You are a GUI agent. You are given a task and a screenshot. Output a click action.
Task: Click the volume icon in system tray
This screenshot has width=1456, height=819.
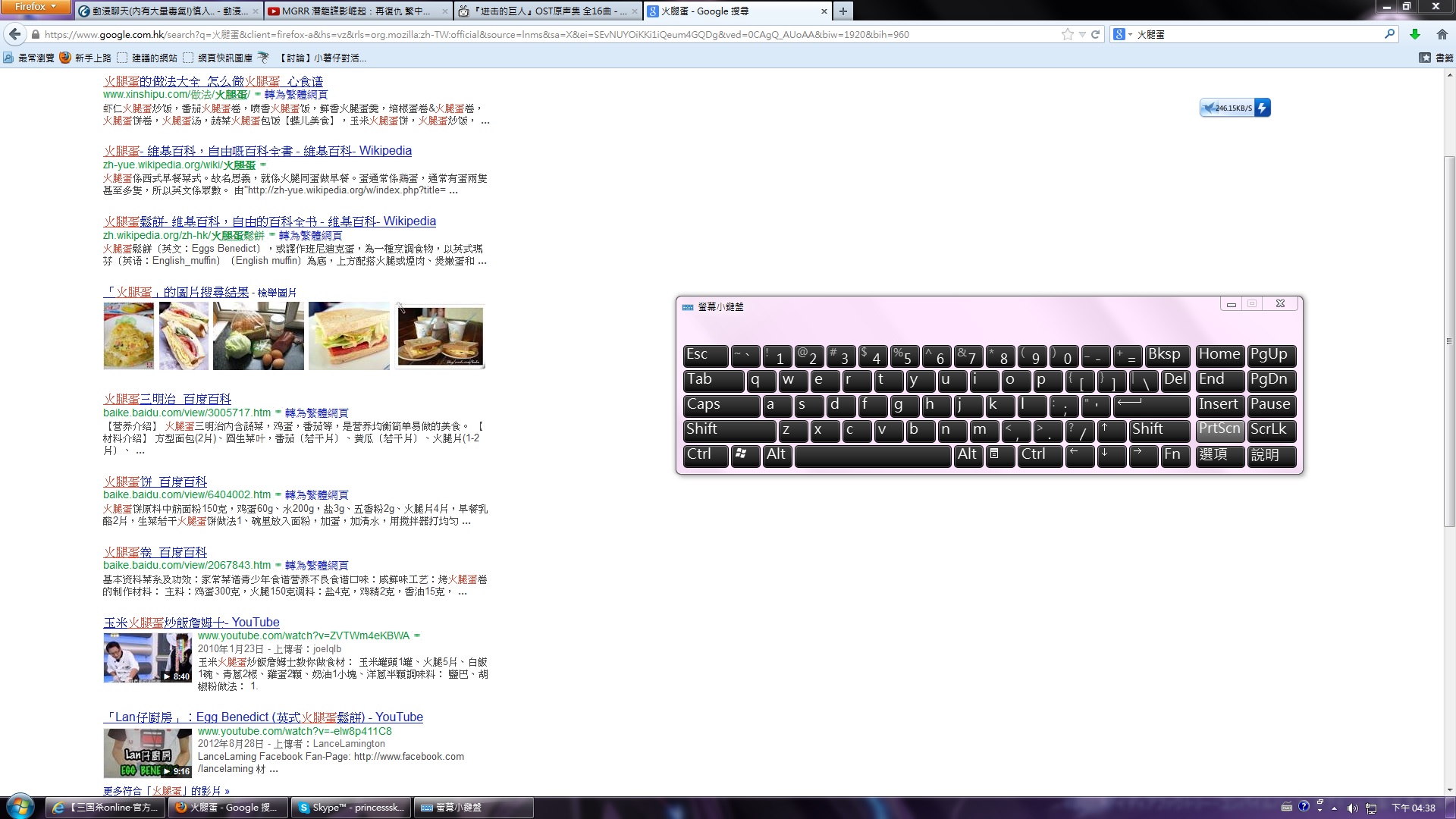click(1352, 808)
